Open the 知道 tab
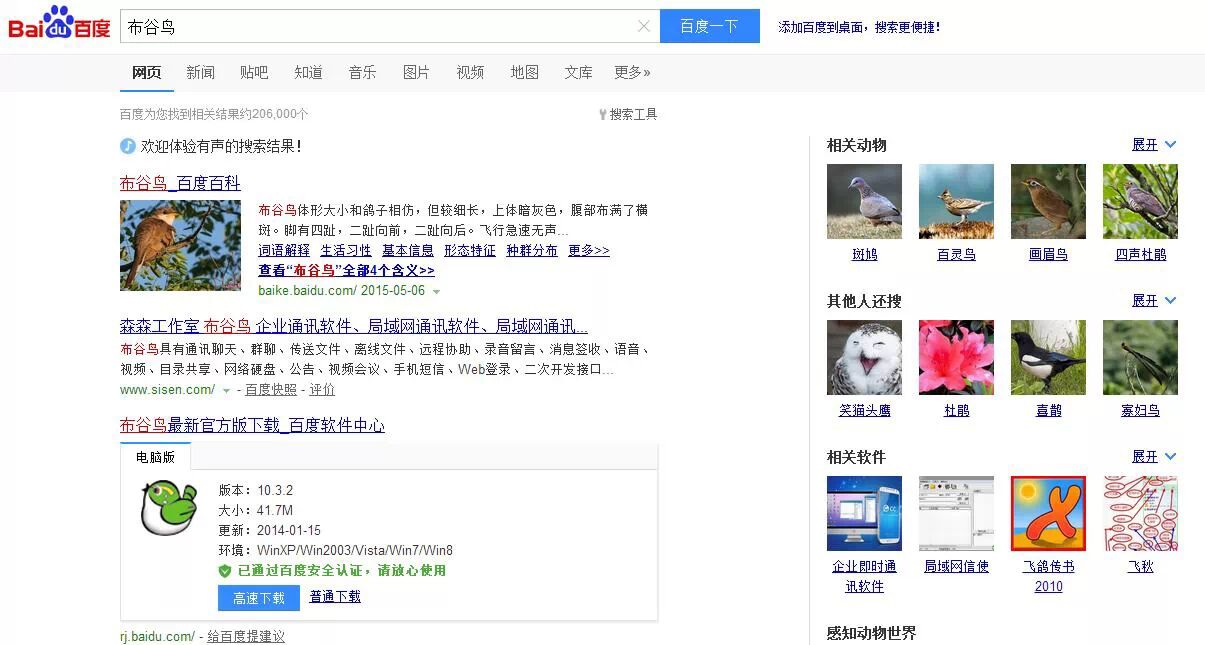 click(308, 72)
